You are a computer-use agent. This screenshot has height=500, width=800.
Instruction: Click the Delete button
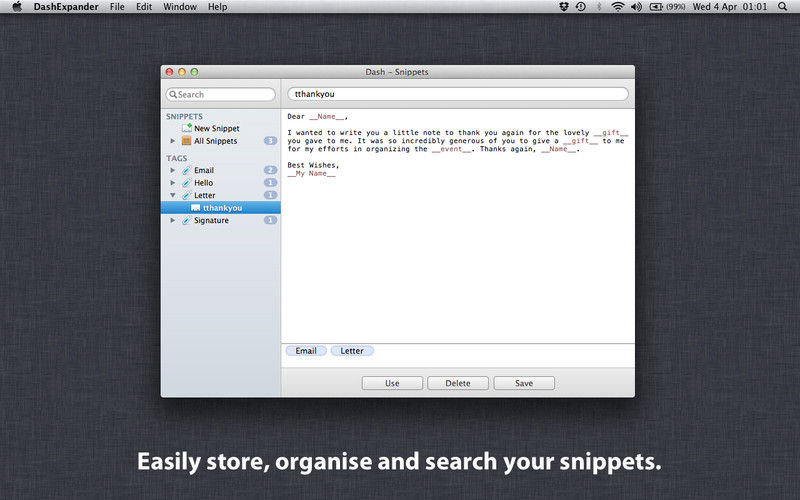tap(458, 383)
